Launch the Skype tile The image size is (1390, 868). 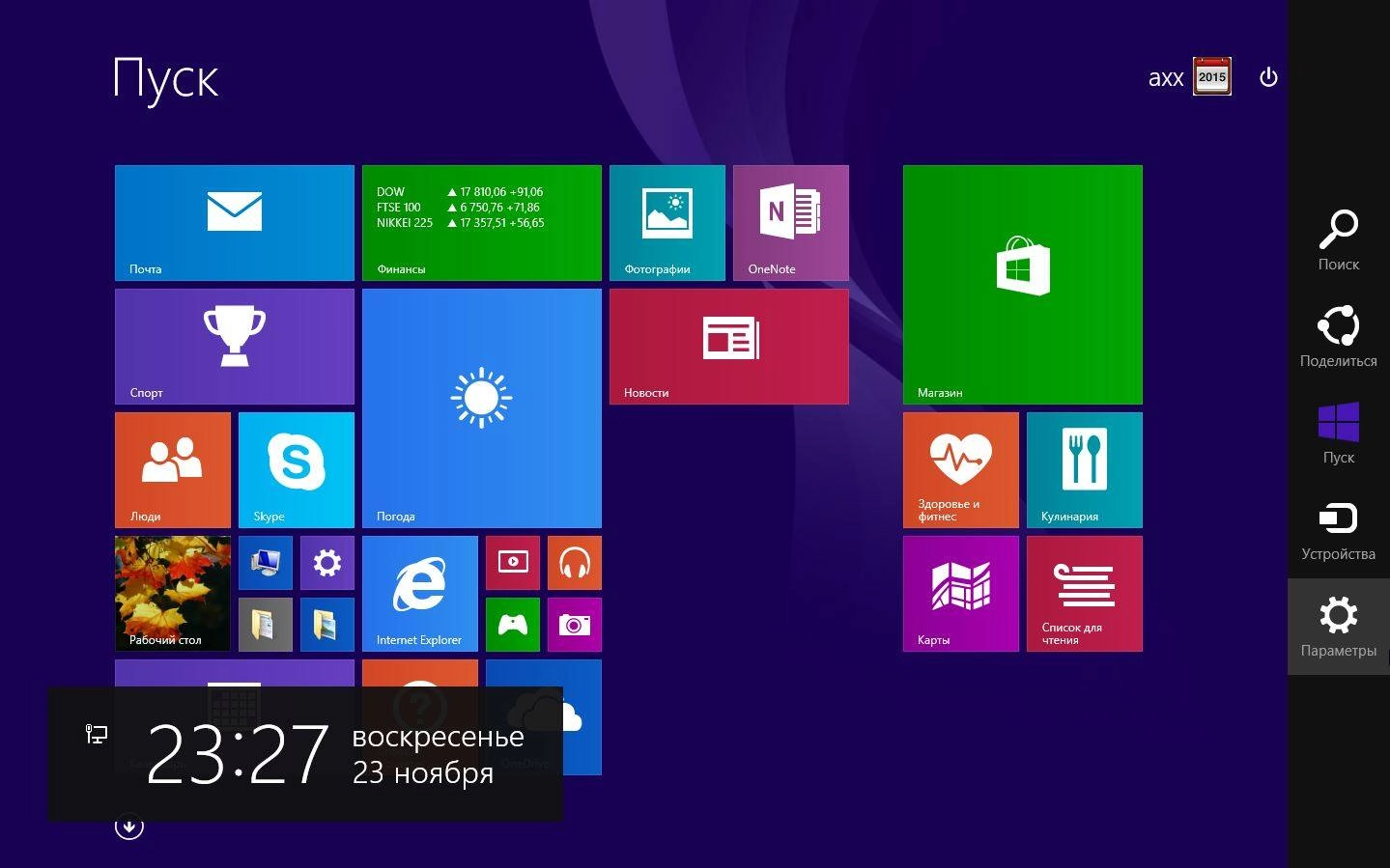pyautogui.click(x=297, y=470)
